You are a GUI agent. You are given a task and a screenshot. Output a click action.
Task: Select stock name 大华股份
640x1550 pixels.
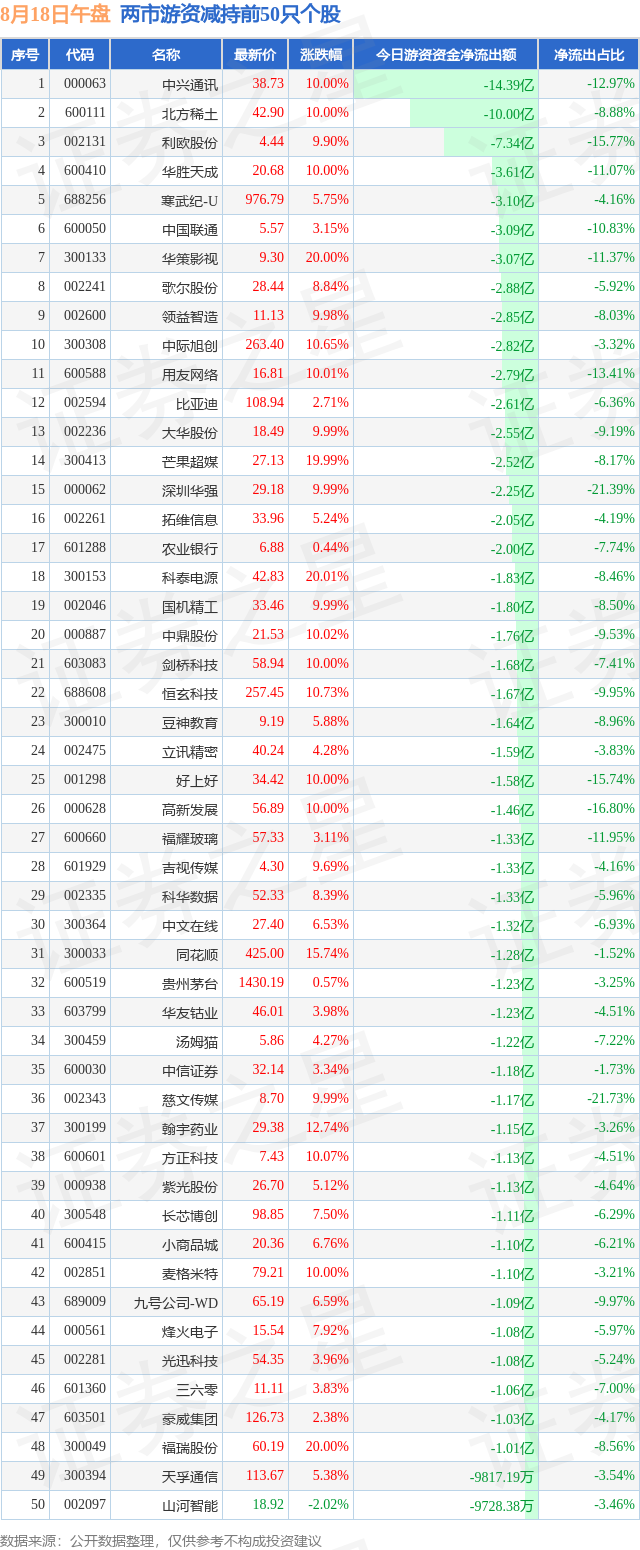click(x=190, y=432)
